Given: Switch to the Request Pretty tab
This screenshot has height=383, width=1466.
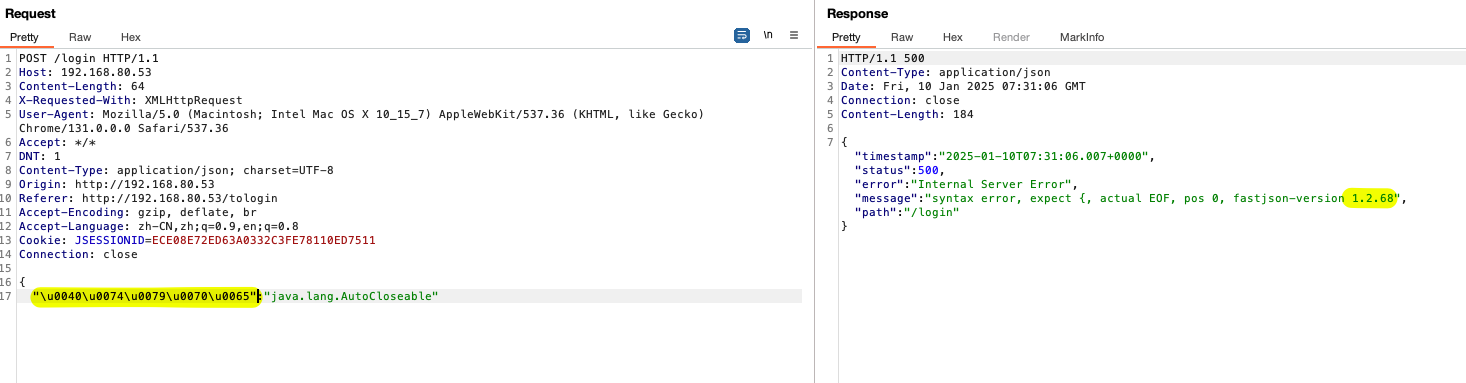Looking at the screenshot, I should tap(24, 37).
